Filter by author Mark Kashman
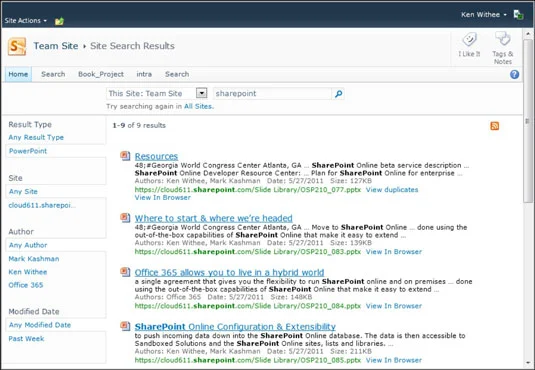 [34, 259]
